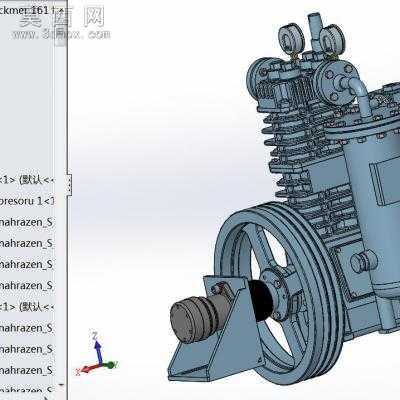
Task: Select the nahrazen_S row directly below presoru 1
Action: (27, 222)
